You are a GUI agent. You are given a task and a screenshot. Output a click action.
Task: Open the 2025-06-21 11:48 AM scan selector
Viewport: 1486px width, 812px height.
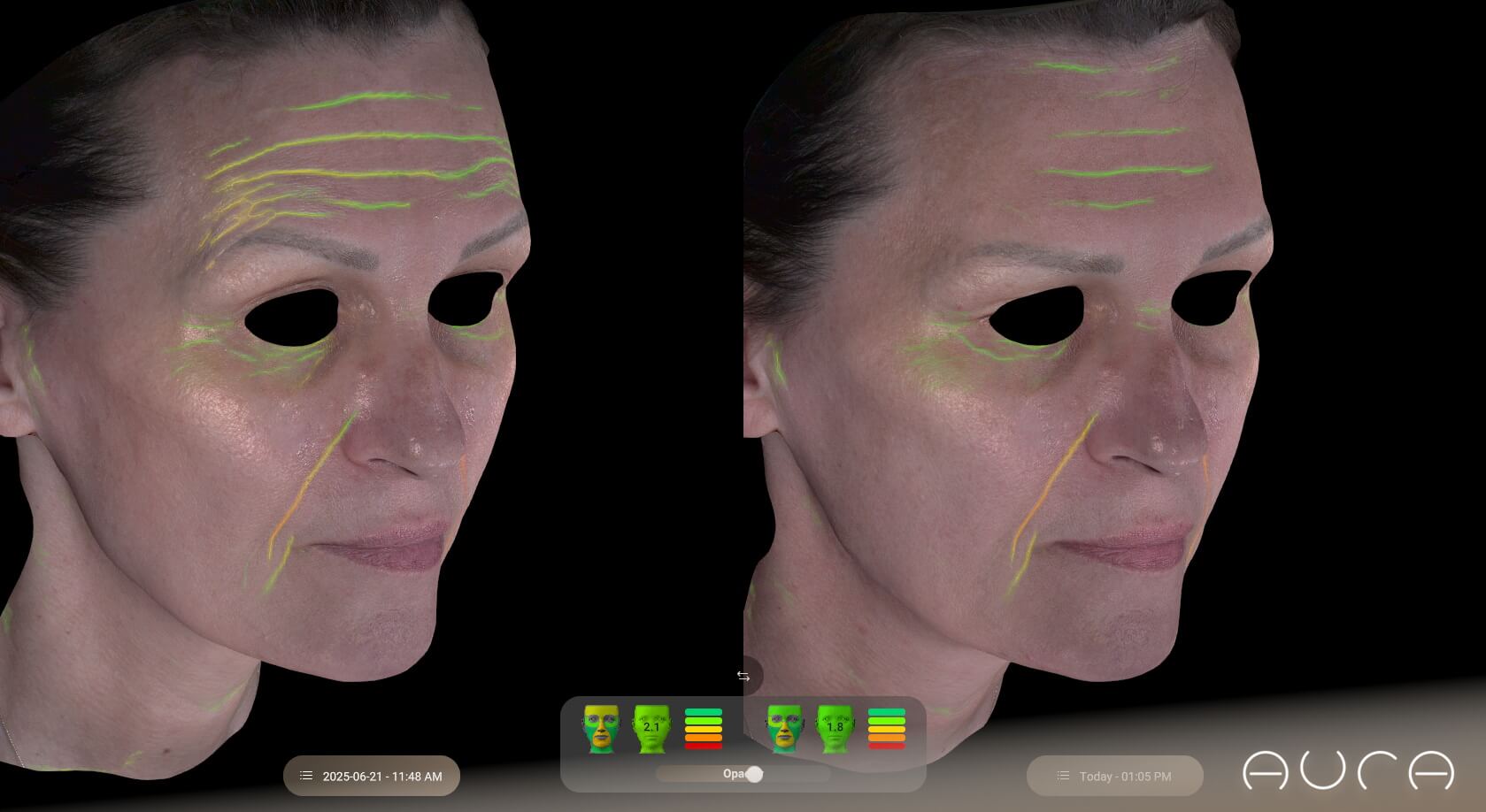point(372,776)
